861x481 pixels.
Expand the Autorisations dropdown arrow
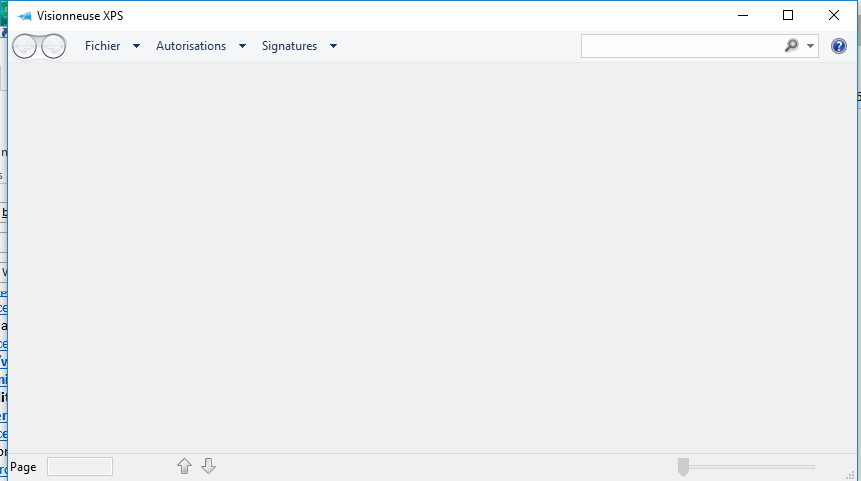242,46
